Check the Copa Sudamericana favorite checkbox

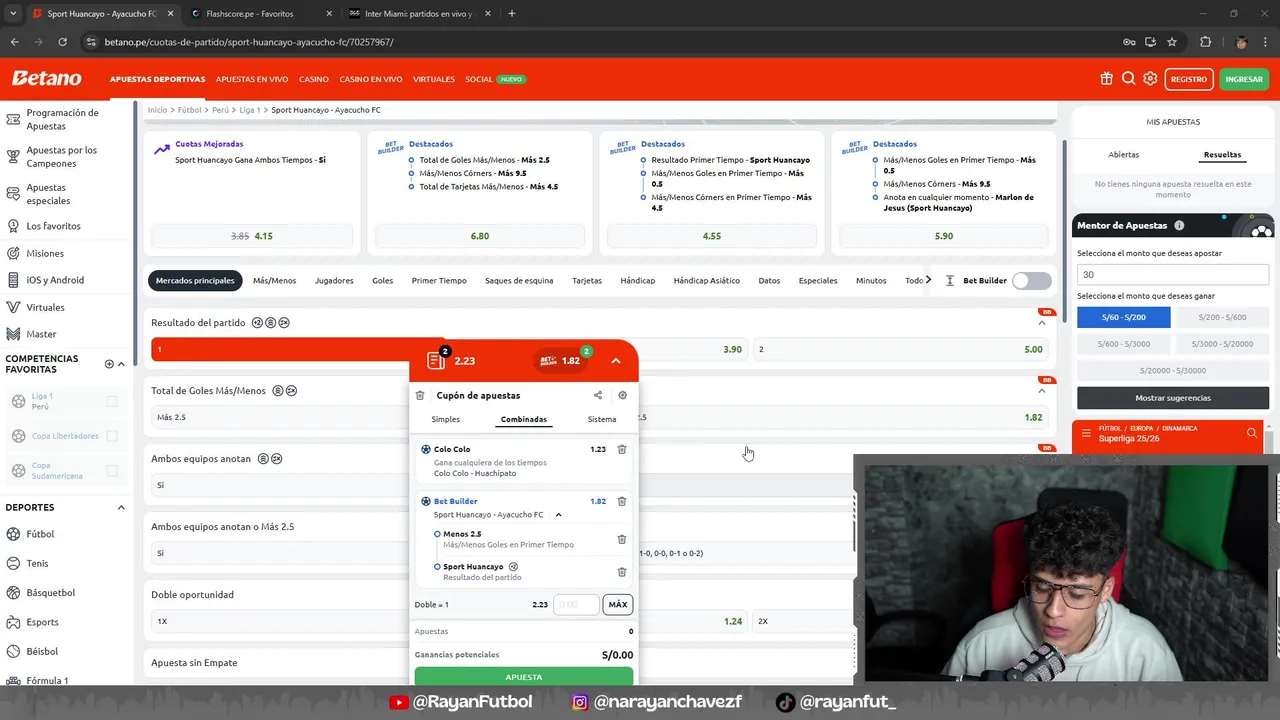coord(112,470)
